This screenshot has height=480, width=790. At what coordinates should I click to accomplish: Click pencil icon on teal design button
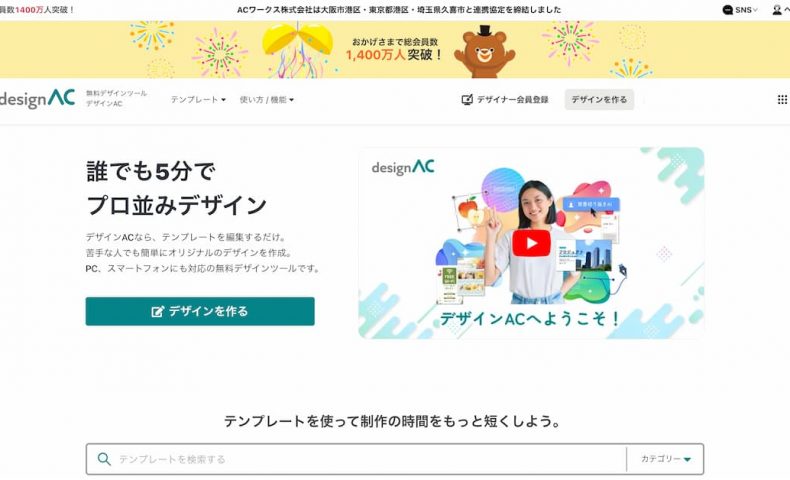pyautogui.click(x=158, y=311)
